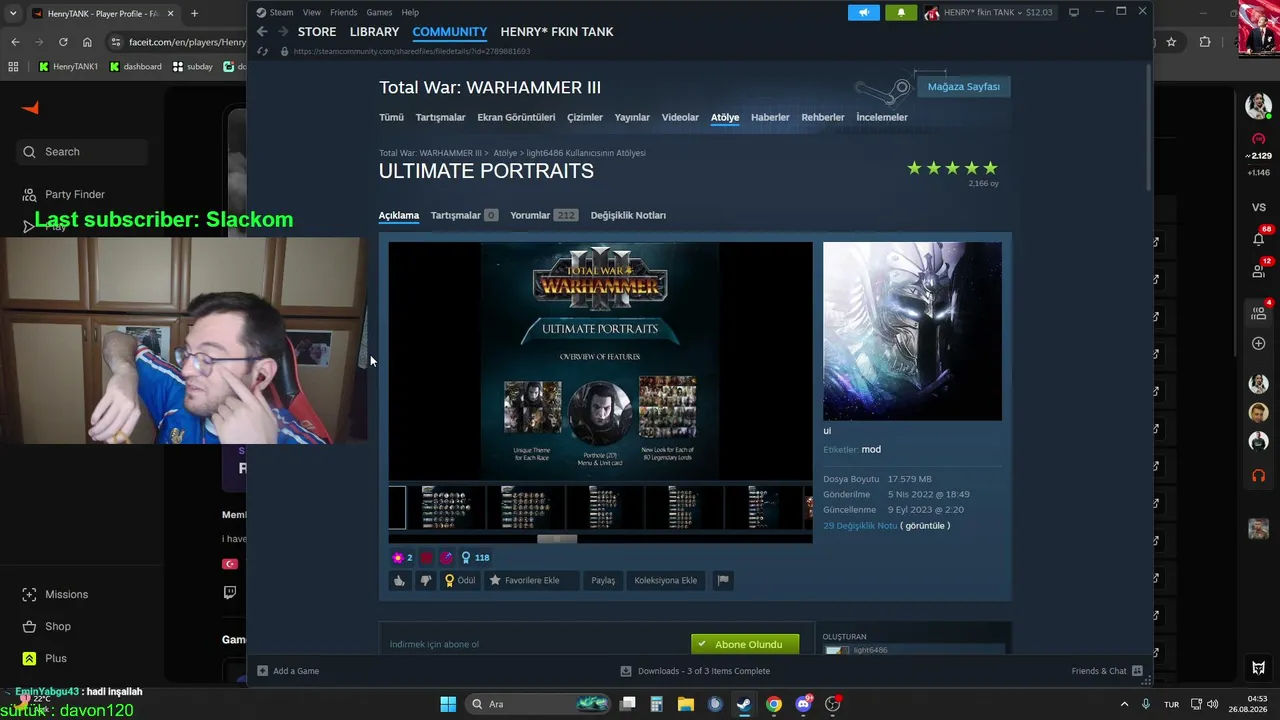Open Koleksiyona Ekle collection menu
The height and width of the screenshot is (720, 1280).
pos(665,580)
